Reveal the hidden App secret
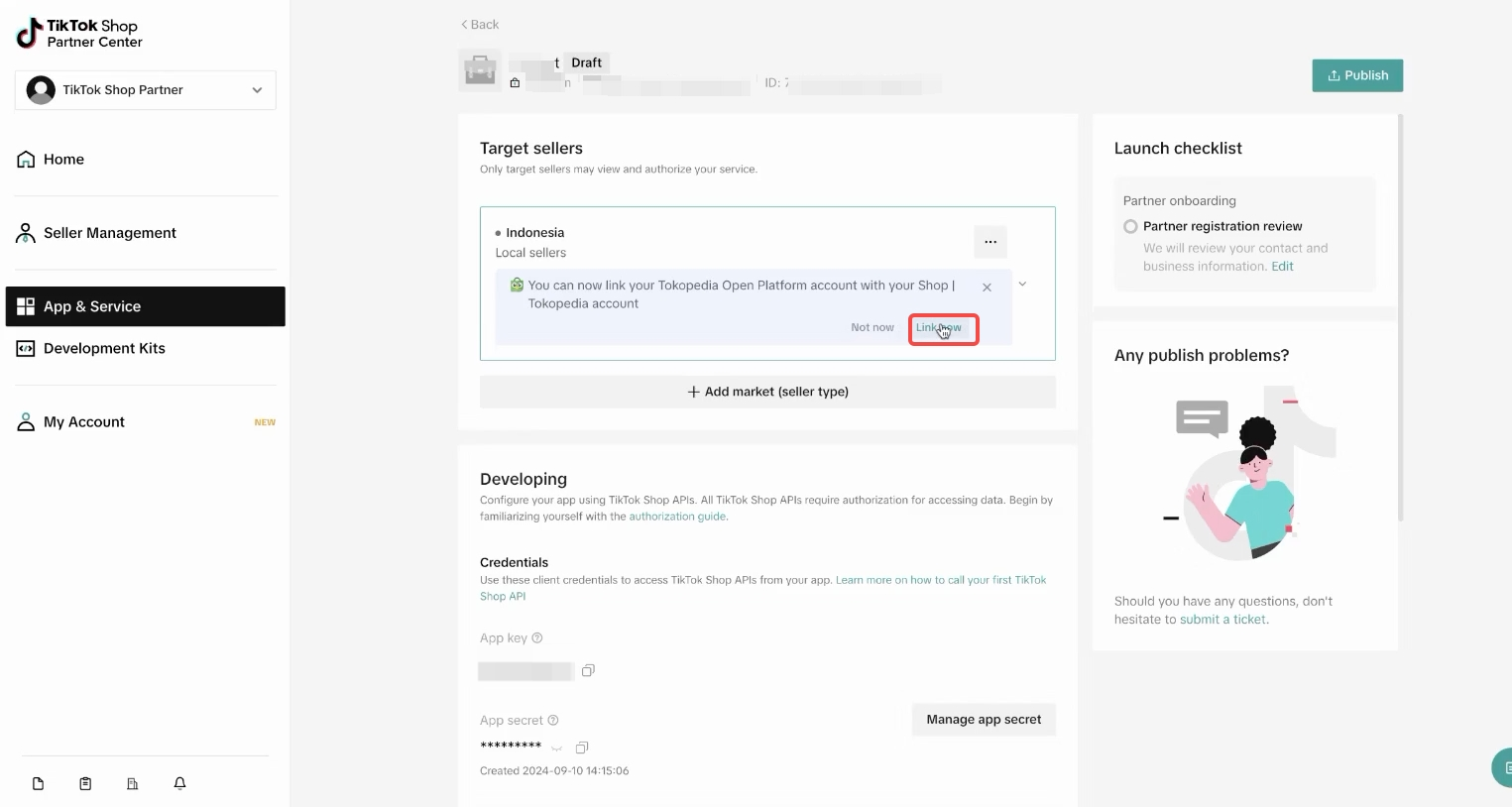 pos(557,748)
